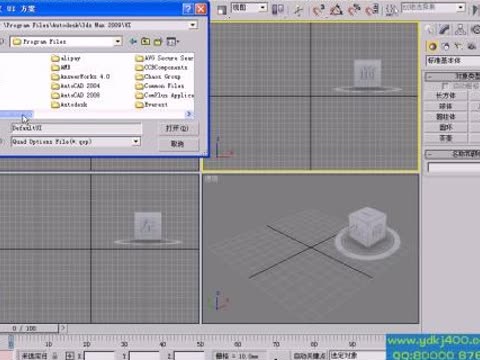The width and height of the screenshot is (480, 360).
Task: Toggle the Percent Snap icon
Action: tap(354, 10)
